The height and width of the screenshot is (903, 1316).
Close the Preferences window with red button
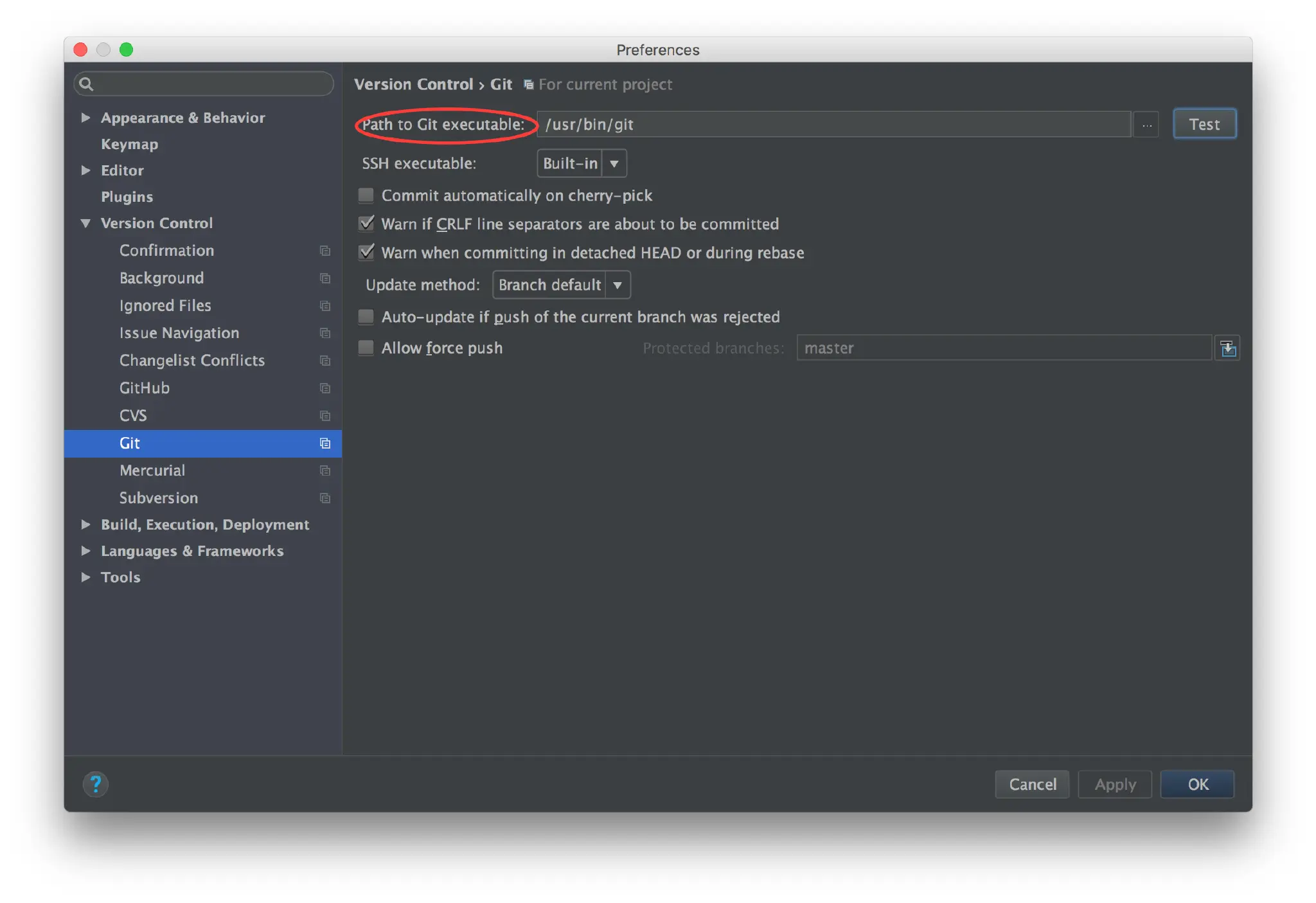81,49
